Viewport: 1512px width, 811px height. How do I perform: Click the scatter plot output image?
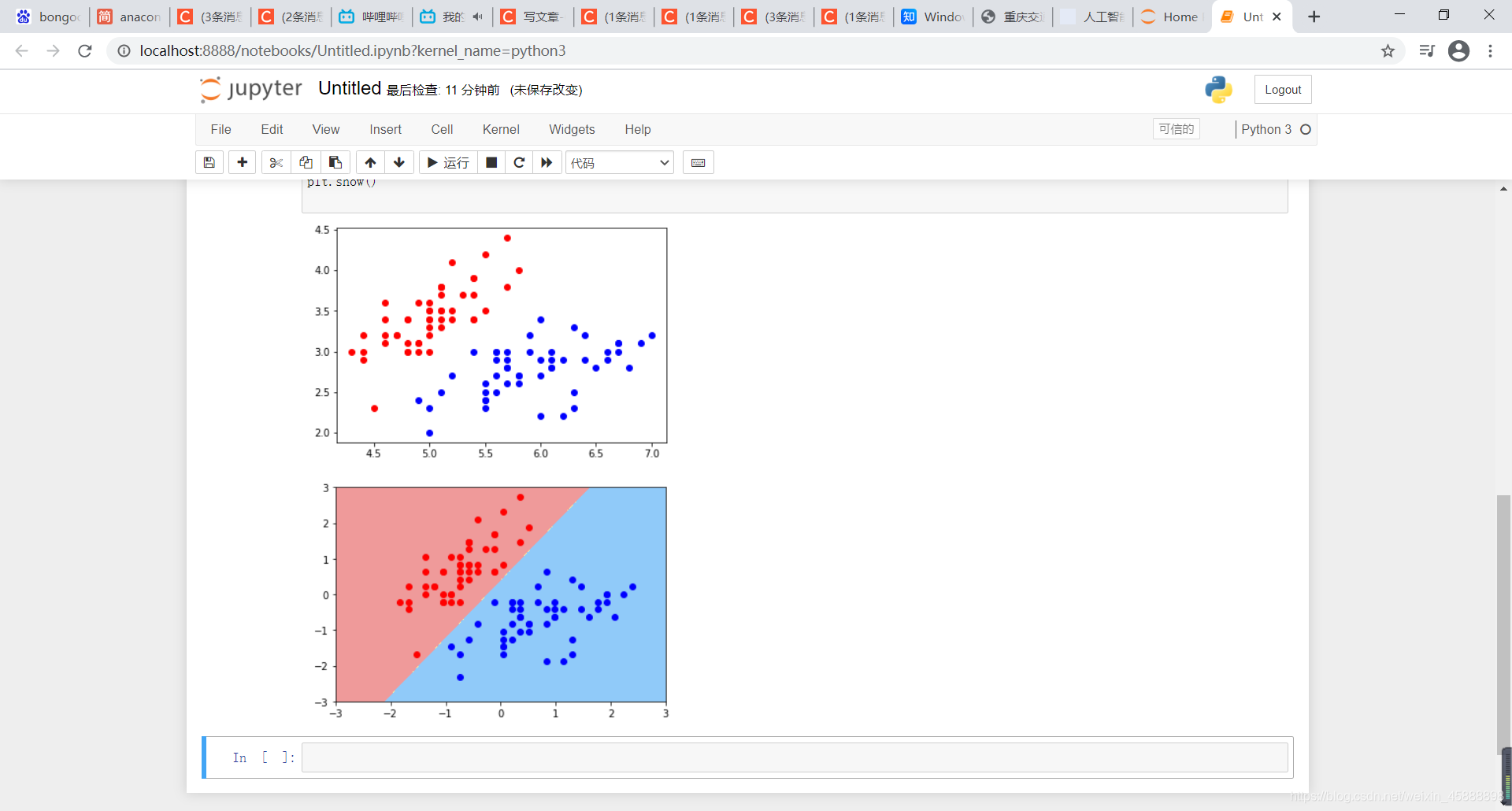490,343
